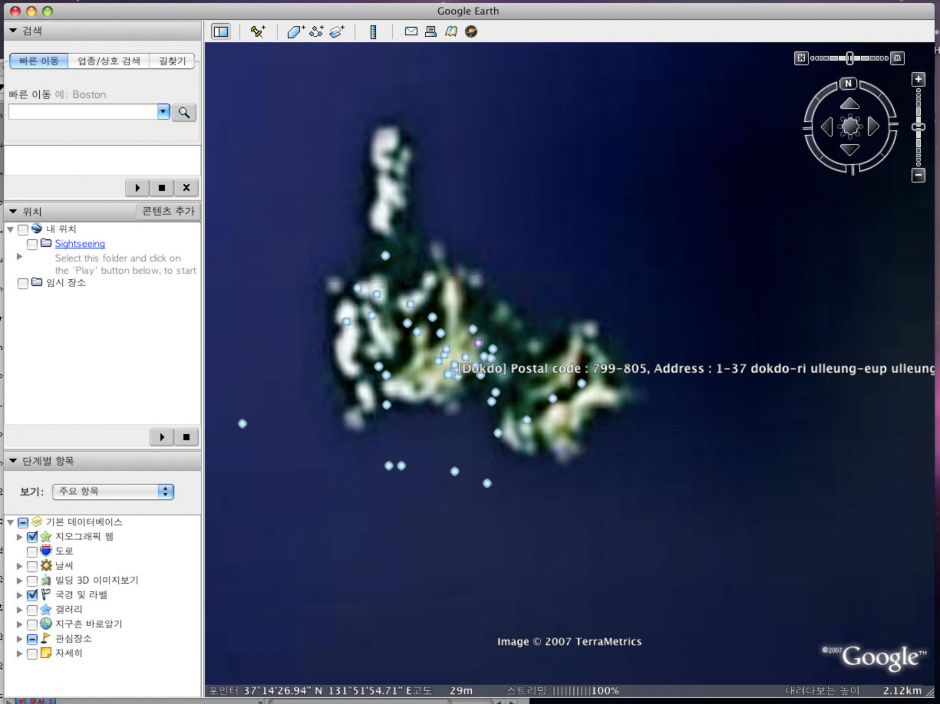This screenshot has width=940, height=704.
Task: Enable the 빌딩 3D 이미지보기 checkbox
Action: click(x=32, y=580)
